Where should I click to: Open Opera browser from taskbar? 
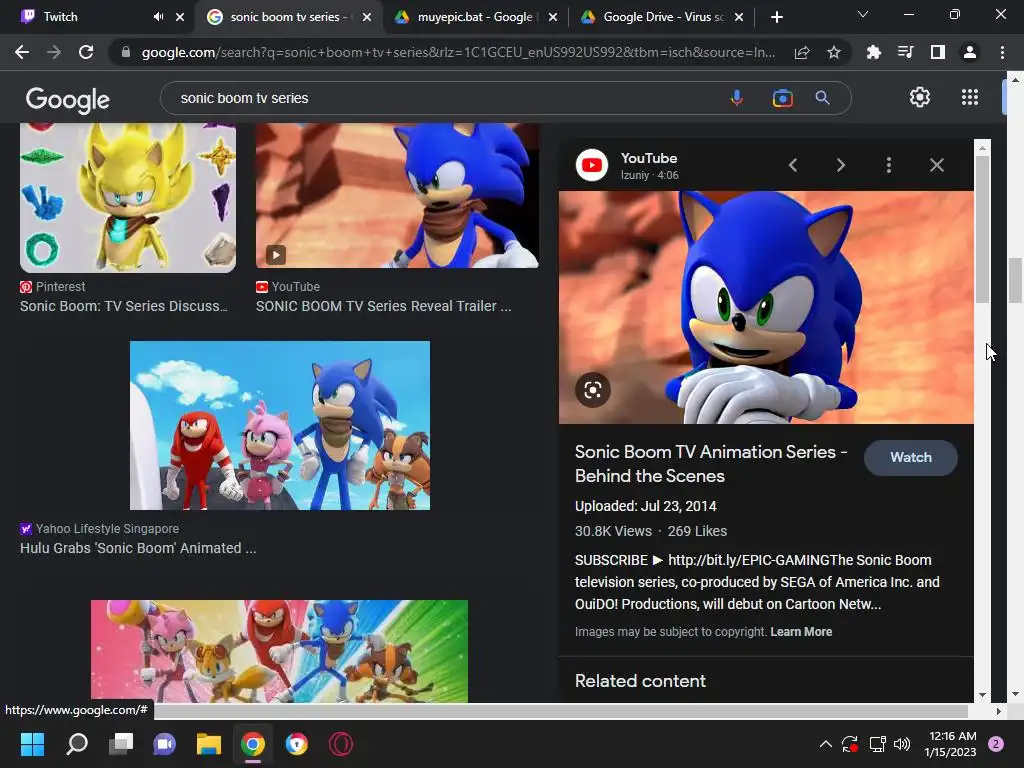(x=341, y=744)
